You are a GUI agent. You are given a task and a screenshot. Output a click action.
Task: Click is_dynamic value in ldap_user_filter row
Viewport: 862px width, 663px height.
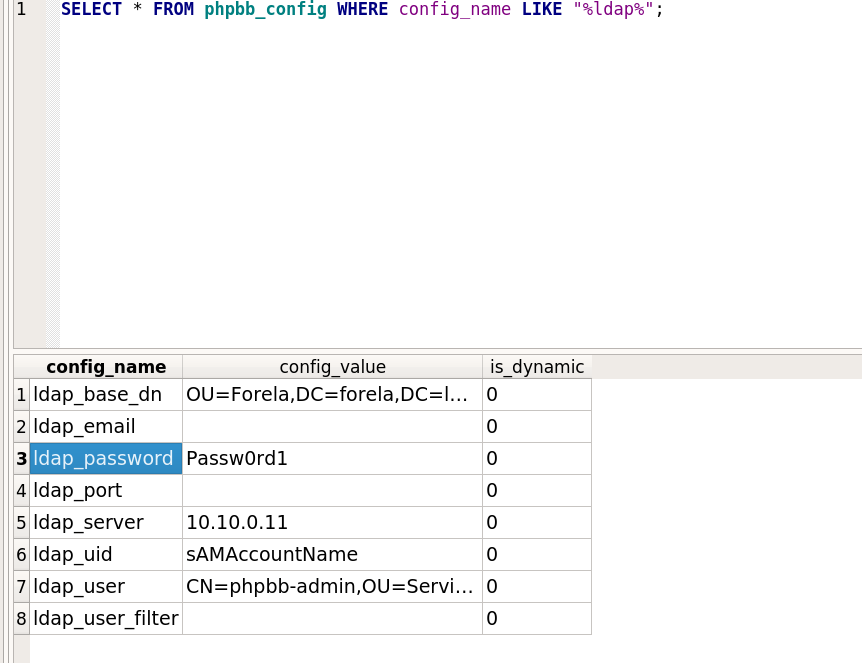(x=537, y=618)
